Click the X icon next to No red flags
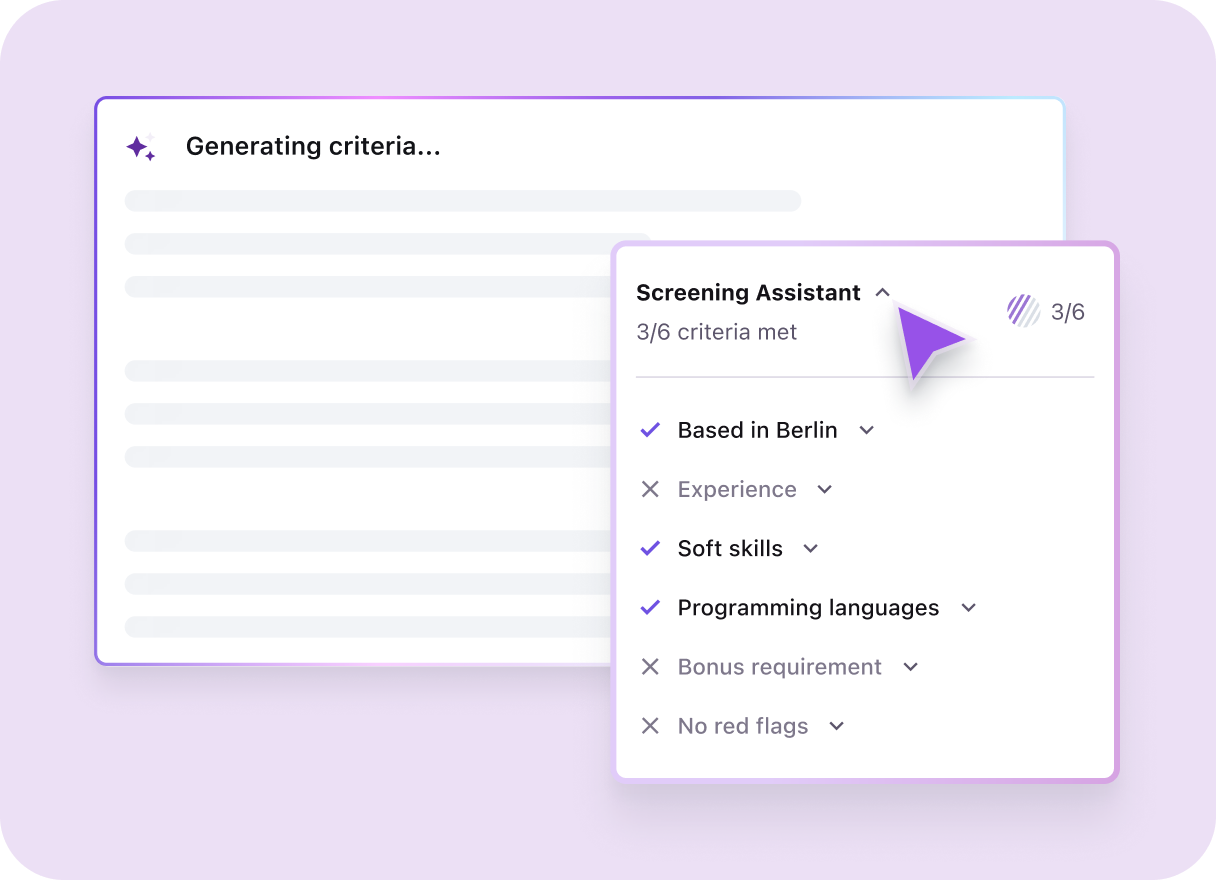The width and height of the screenshot is (1216, 880). click(650, 725)
